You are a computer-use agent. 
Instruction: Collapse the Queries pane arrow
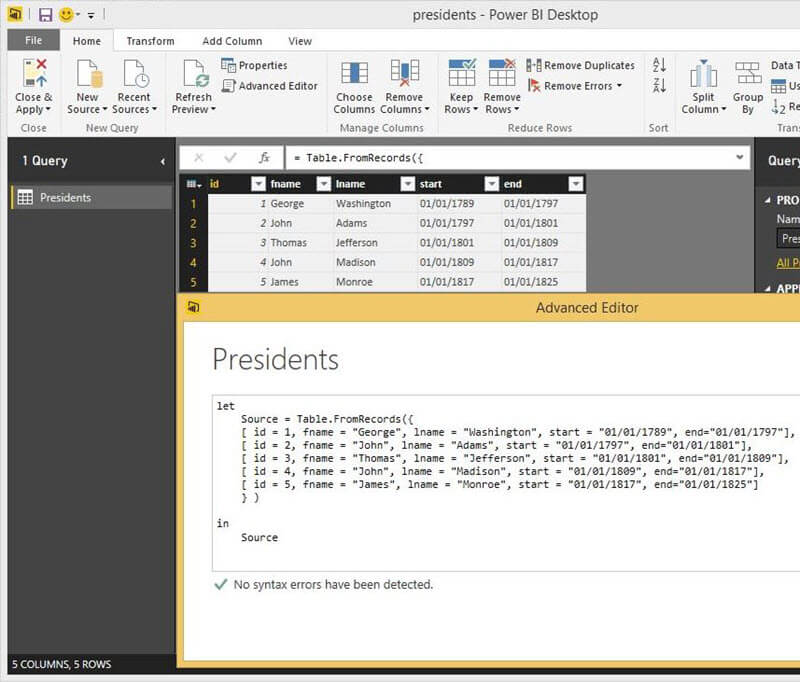tap(163, 162)
